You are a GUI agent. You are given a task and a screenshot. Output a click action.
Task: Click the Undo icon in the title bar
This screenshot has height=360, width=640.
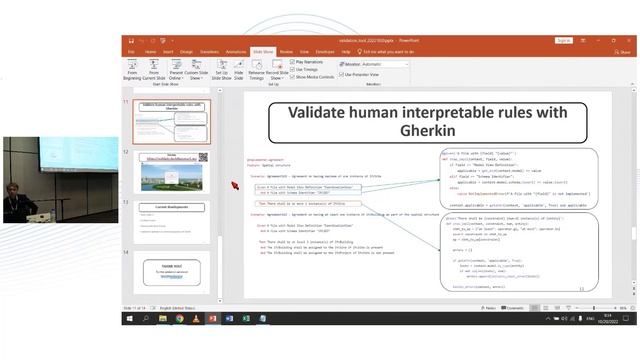[142, 41]
